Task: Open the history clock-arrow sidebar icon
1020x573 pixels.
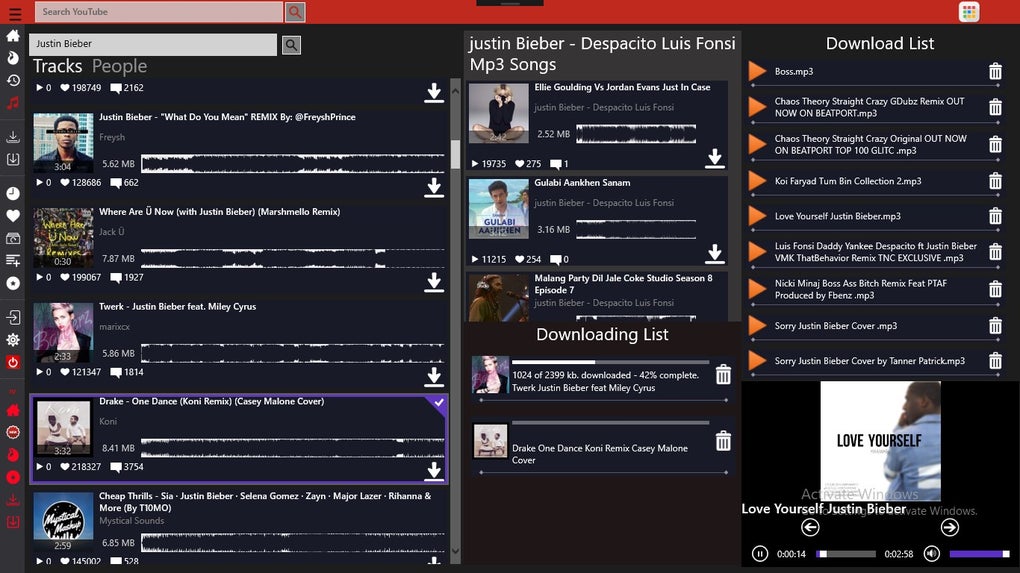Action: tap(13, 81)
